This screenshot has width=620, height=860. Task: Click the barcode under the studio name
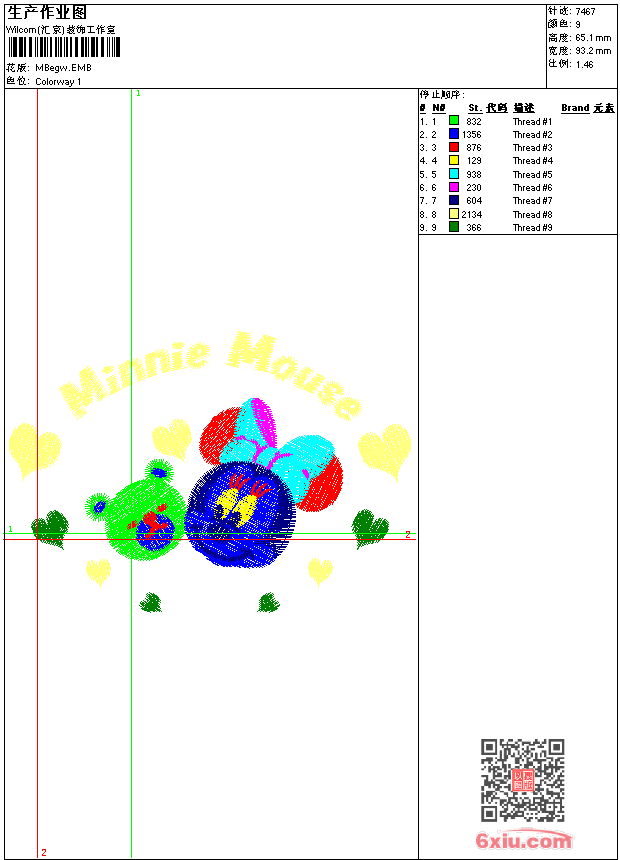[x=63, y=47]
